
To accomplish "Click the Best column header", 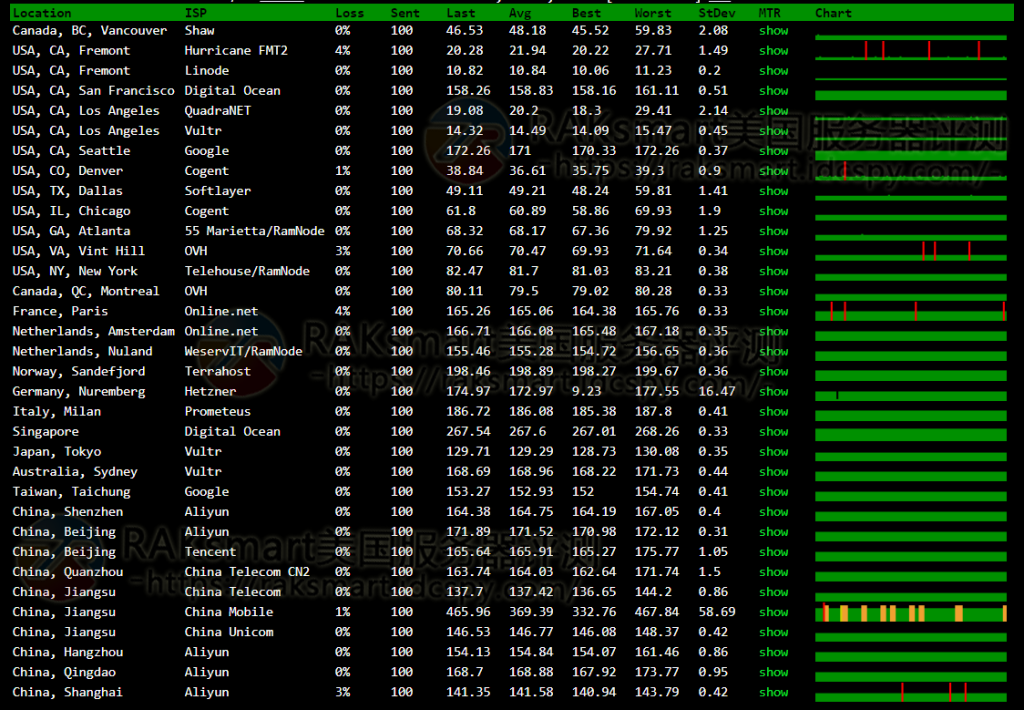I will tap(586, 13).
